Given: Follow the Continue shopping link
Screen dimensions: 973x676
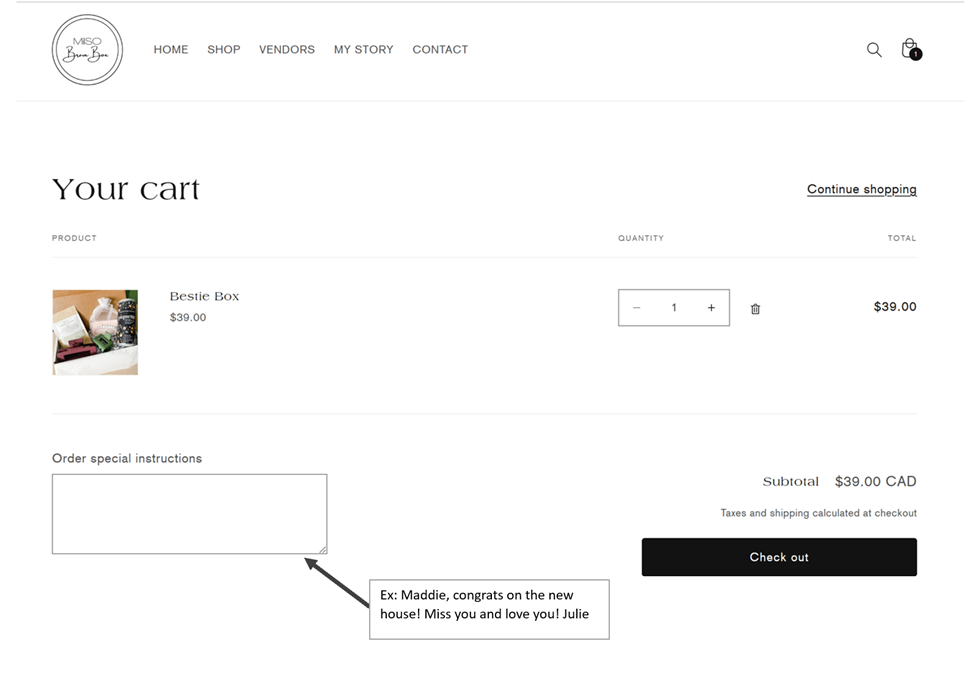Looking at the screenshot, I should click(861, 189).
